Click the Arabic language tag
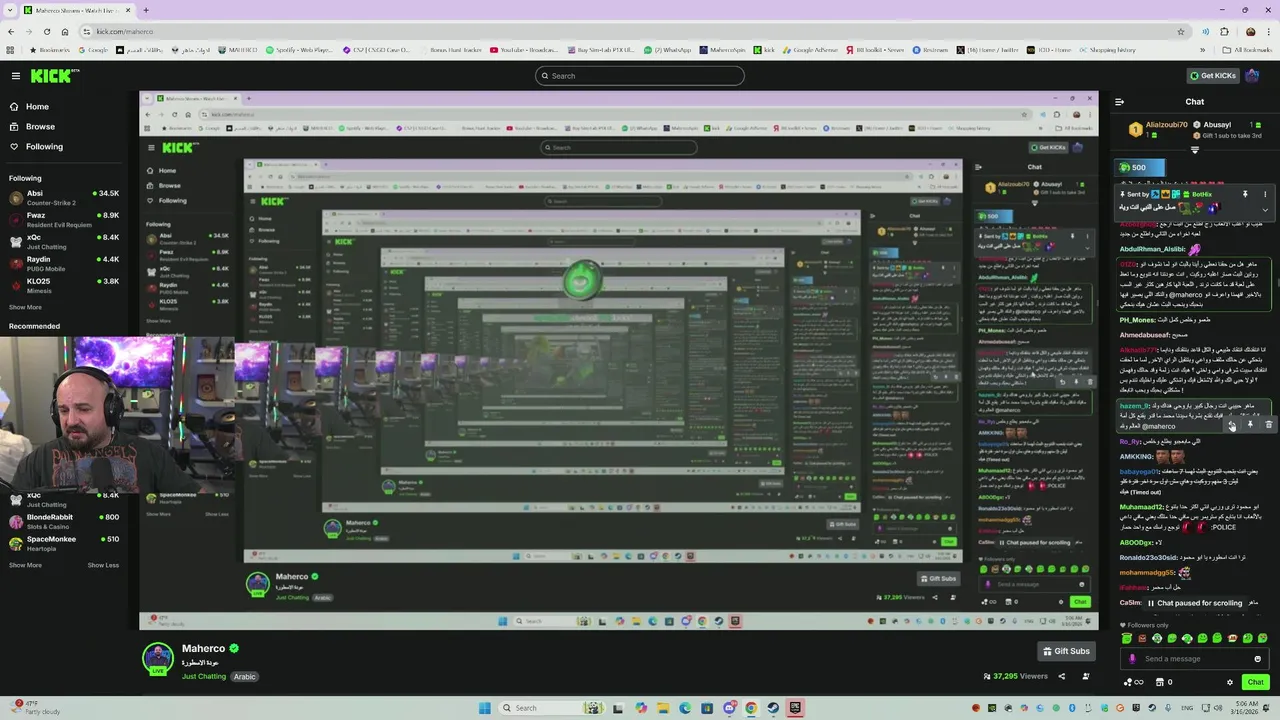Screen dimensions: 1280x720 [x=245, y=677]
